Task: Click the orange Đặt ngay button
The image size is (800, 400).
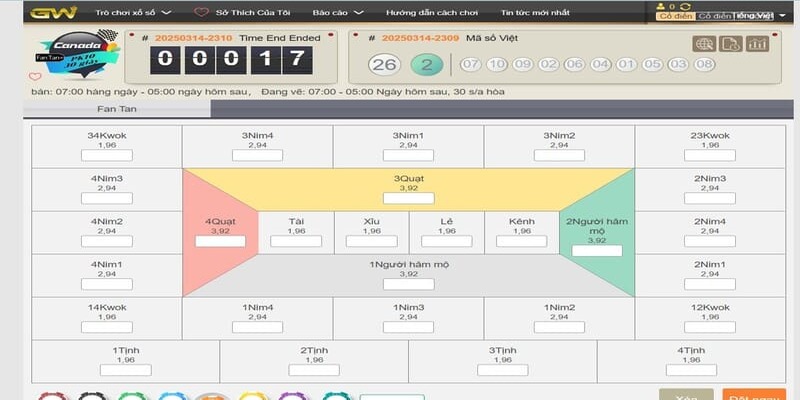Action: coord(754,394)
